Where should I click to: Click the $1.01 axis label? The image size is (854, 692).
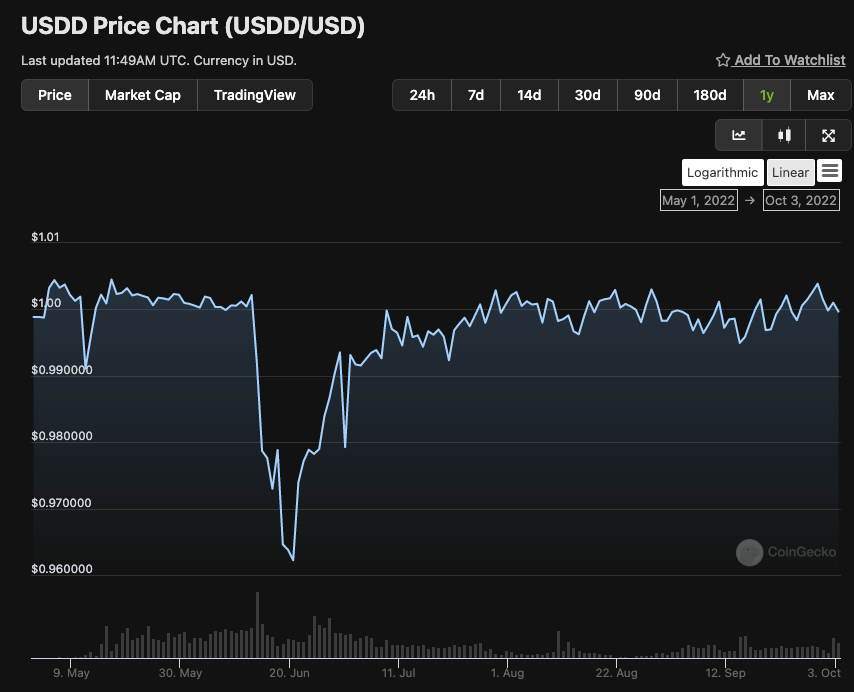click(x=45, y=237)
